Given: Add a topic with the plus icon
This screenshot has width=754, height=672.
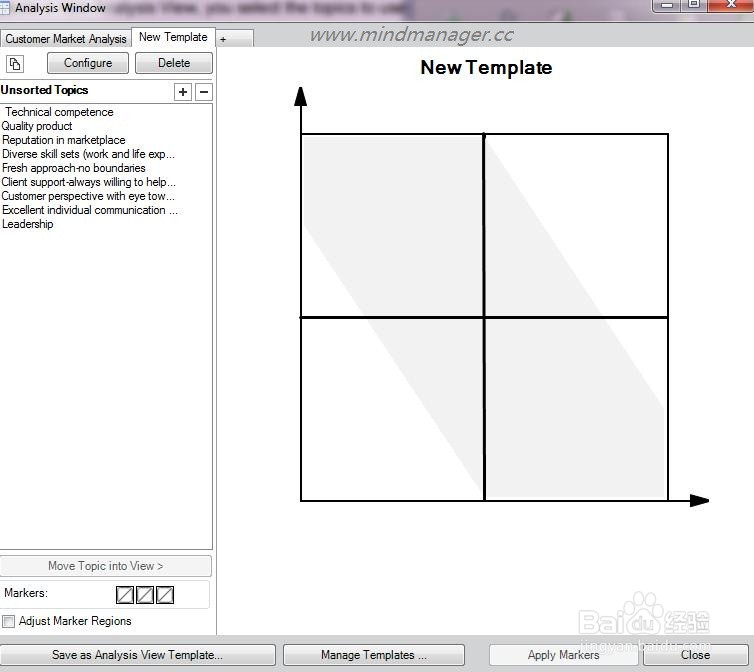Looking at the screenshot, I should [183, 92].
